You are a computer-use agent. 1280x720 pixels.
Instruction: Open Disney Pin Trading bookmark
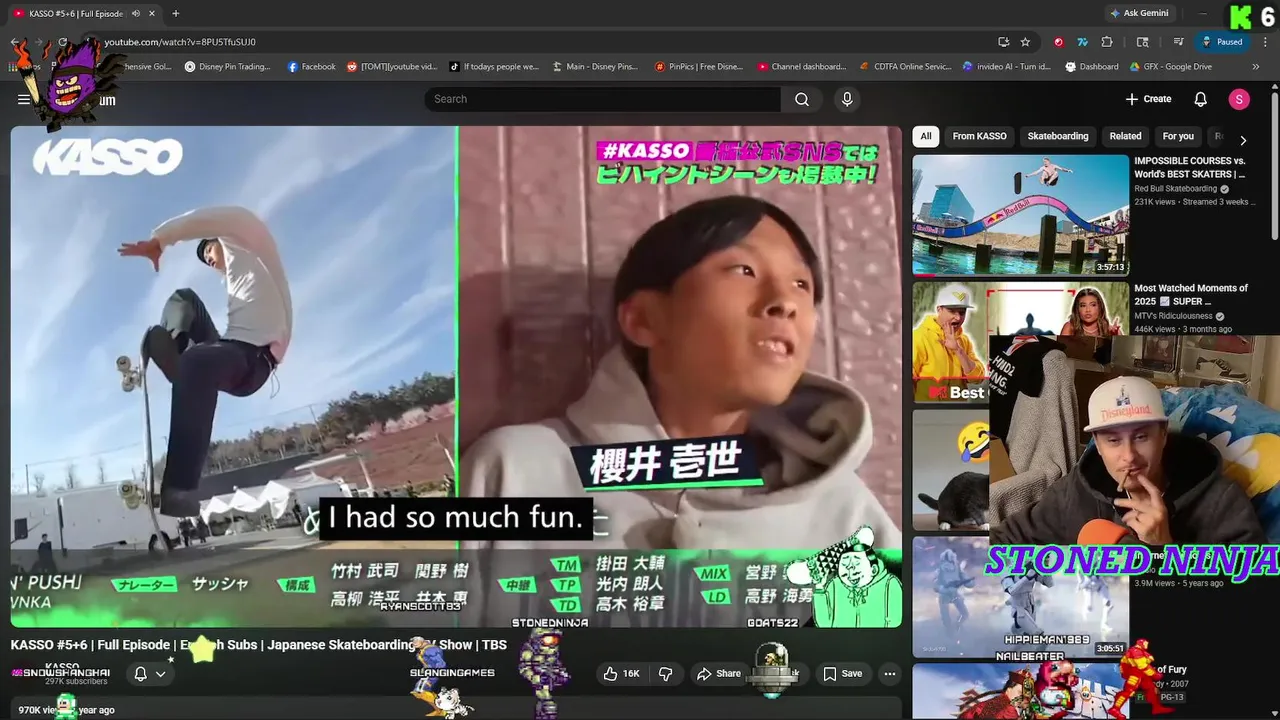click(x=227, y=67)
